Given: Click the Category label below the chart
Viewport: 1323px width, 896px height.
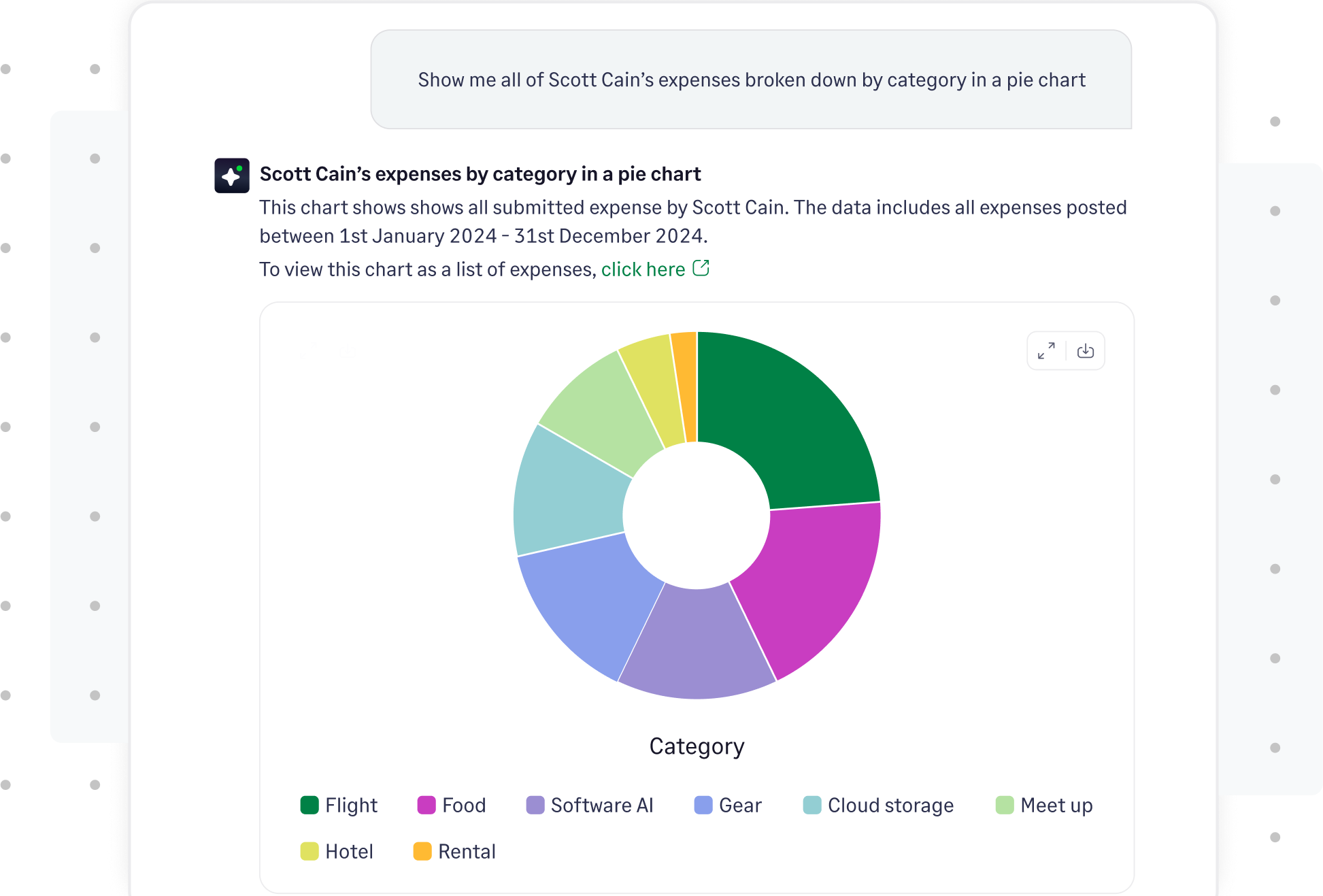Looking at the screenshot, I should (x=697, y=745).
